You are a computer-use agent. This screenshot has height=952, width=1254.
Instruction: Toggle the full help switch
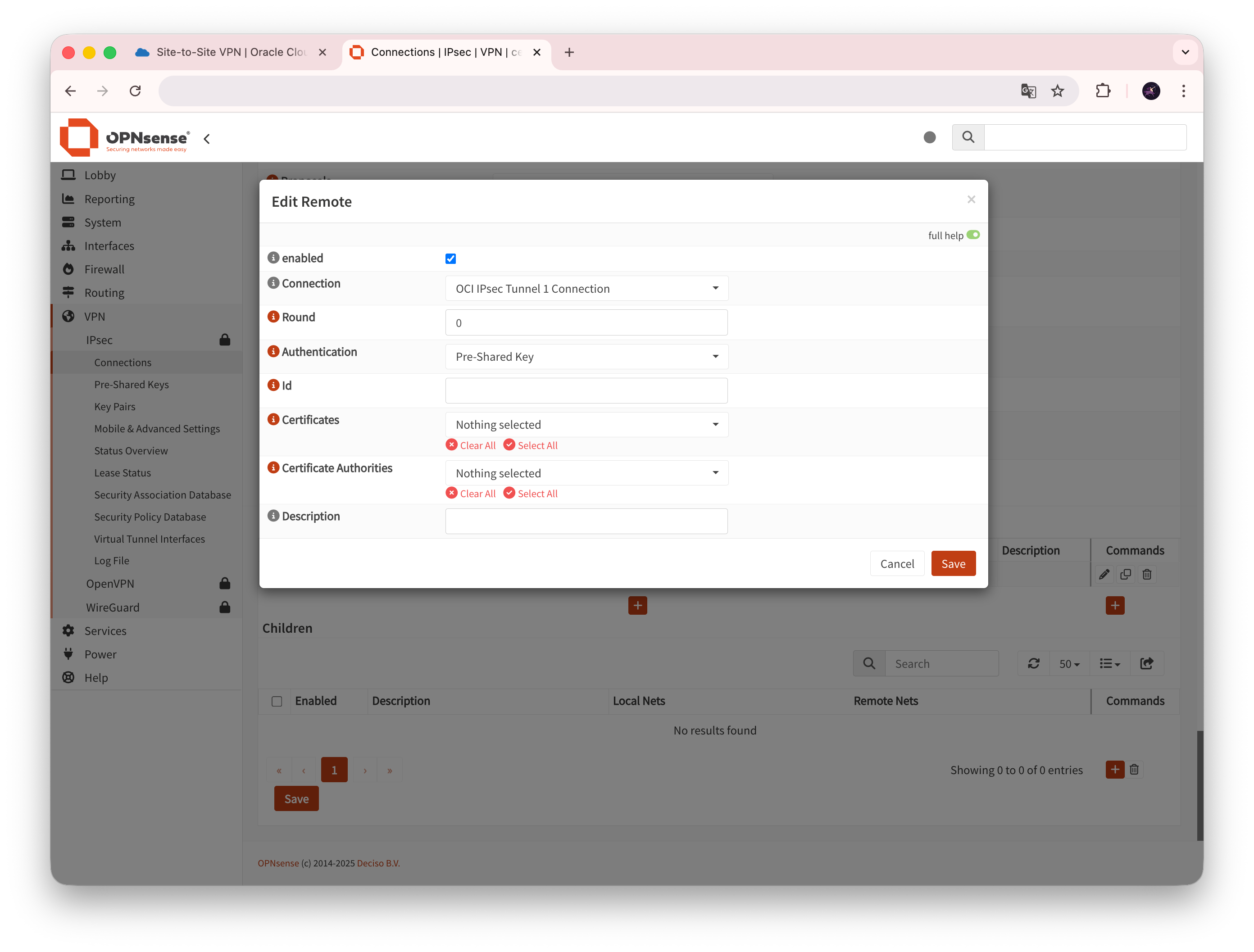click(x=973, y=235)
